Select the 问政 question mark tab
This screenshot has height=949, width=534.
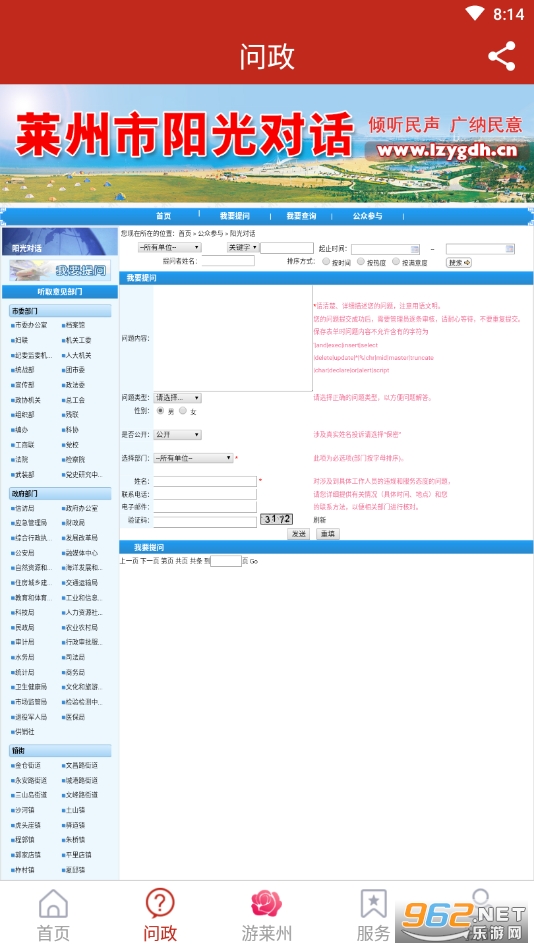tap(160, 904)
